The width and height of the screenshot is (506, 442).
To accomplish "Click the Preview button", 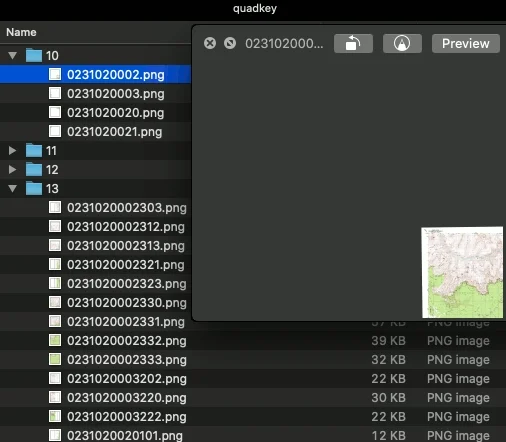I will click(466, 43).
